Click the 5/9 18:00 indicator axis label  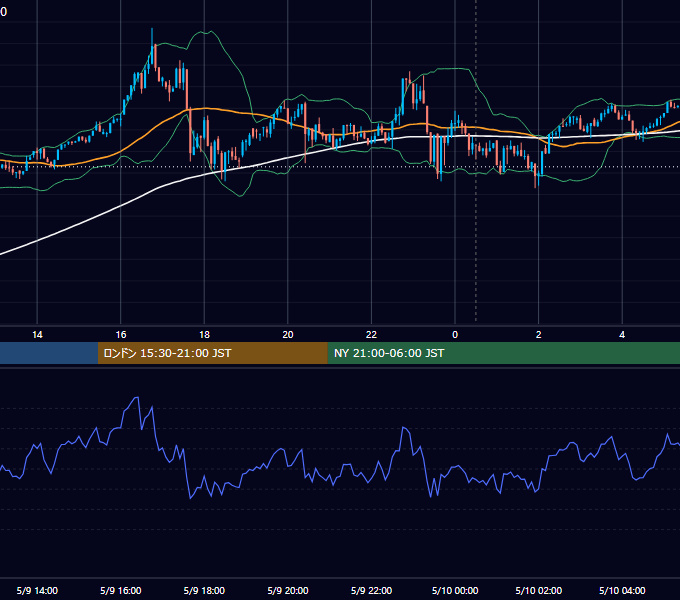tap(204, 590)
